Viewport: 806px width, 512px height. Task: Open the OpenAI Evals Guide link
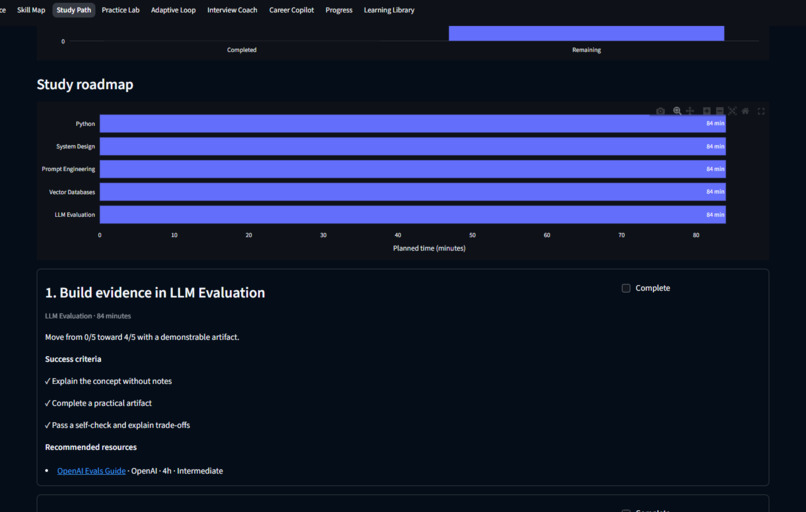(x=91, y=471)
